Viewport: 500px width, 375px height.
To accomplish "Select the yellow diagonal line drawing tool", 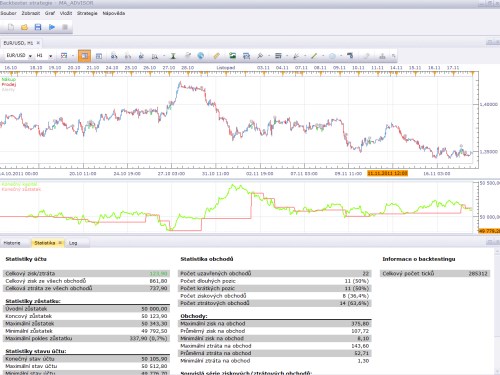I will (314, 56).
